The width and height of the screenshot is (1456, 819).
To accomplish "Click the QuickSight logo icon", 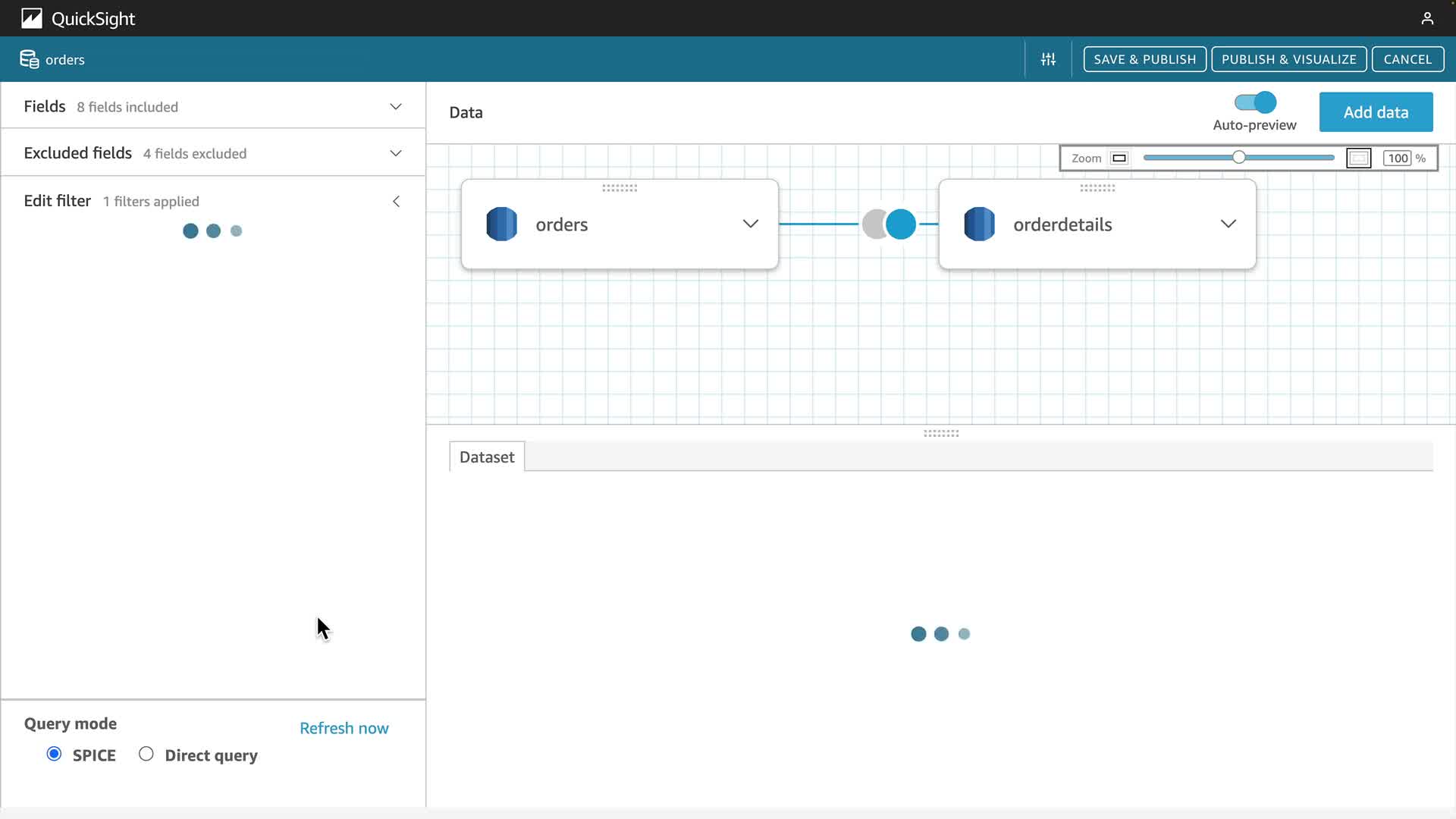I will coord(32,18).
